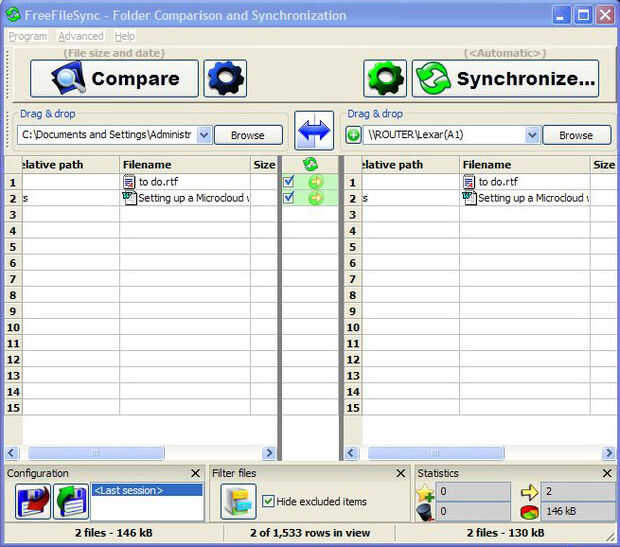This screenshot has width=620, height=547.
Task: Open the Program menu
Action: [28, 36]
